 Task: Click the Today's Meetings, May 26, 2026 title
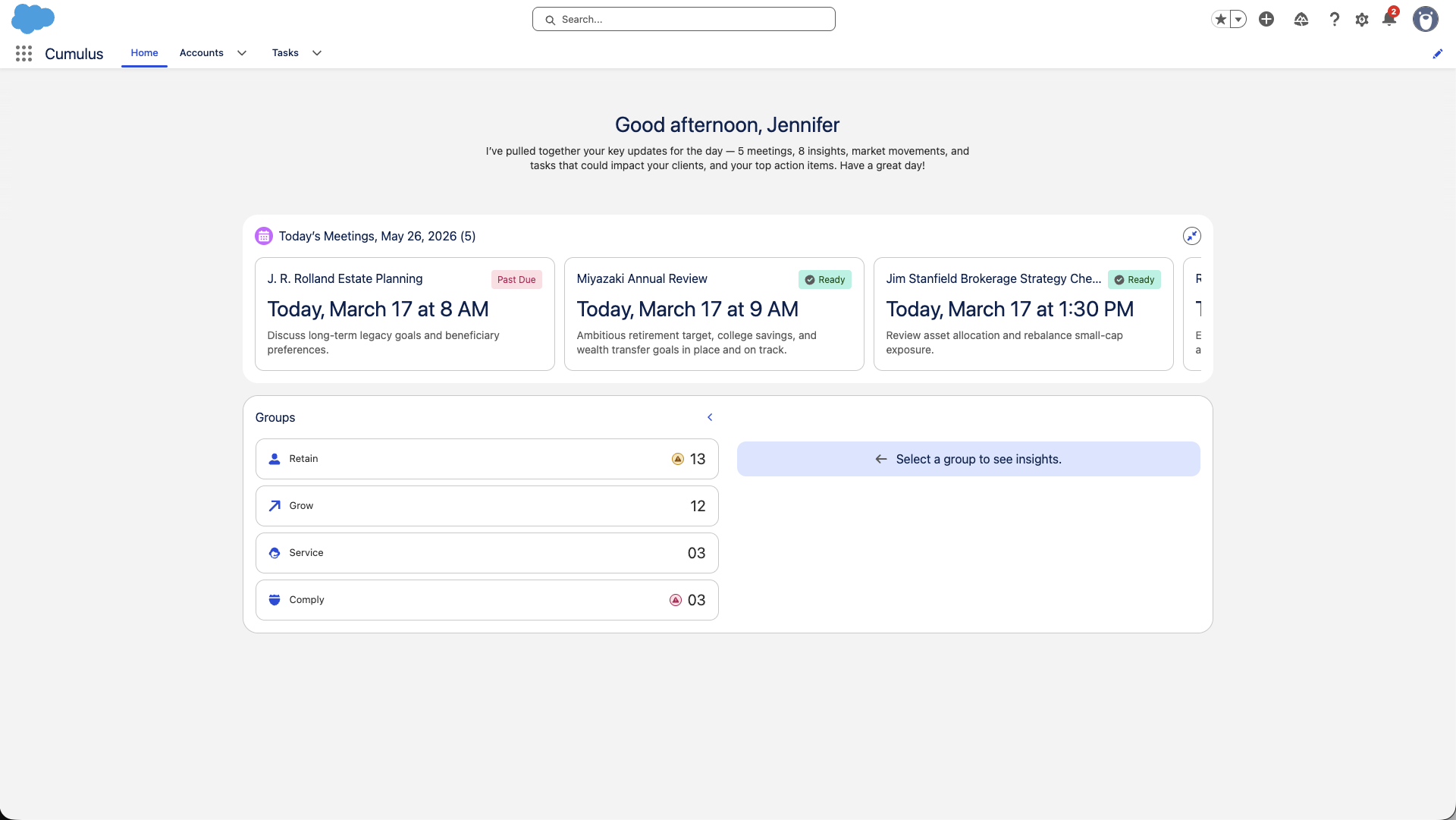(377, 236)
